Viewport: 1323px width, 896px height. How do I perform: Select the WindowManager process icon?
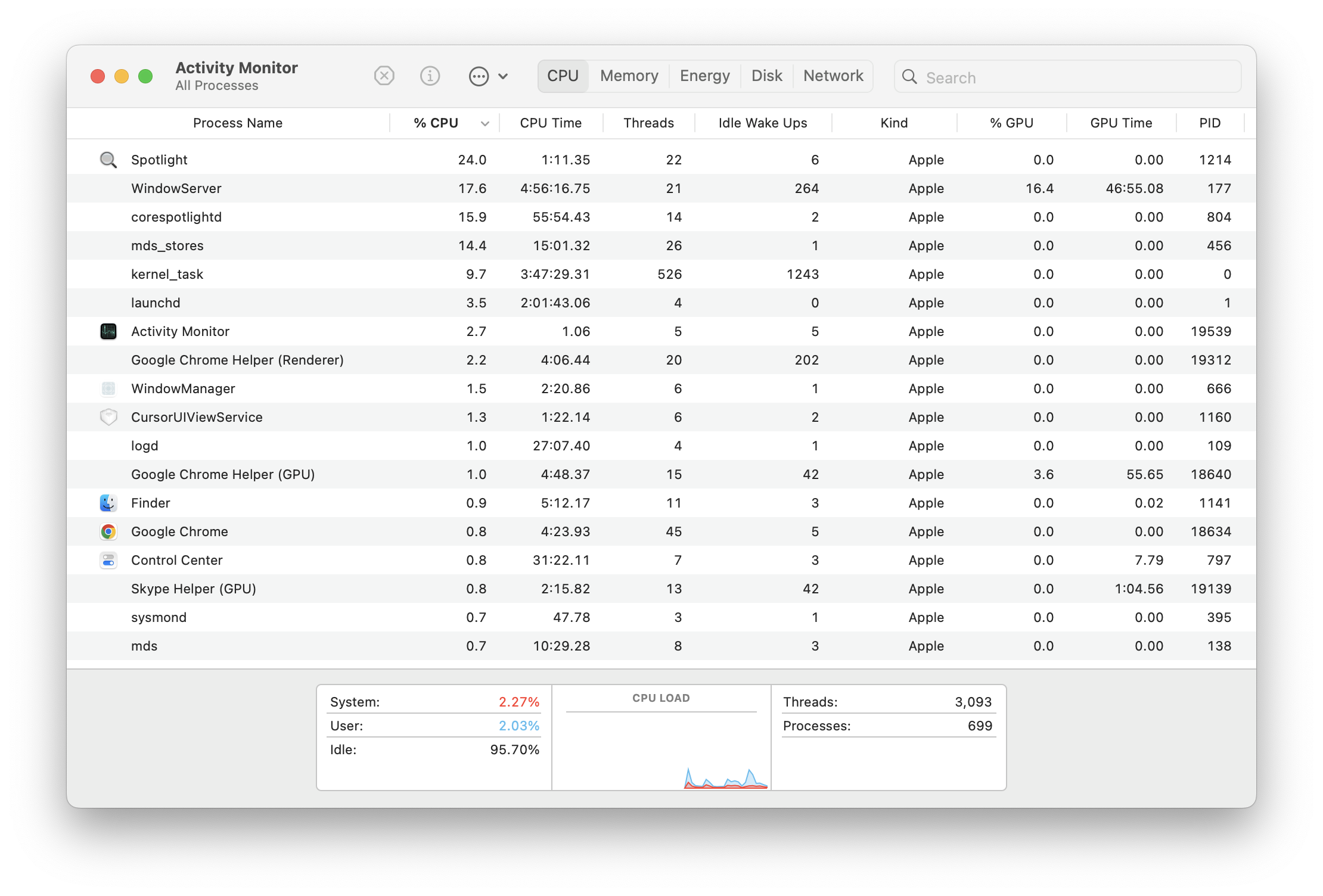click(x=108, y=388)
